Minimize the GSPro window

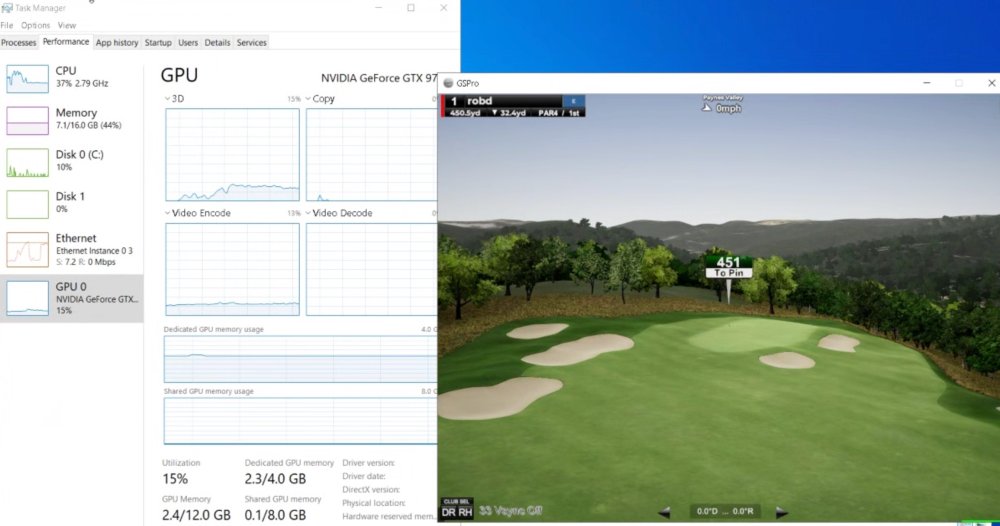coord(927,83)
